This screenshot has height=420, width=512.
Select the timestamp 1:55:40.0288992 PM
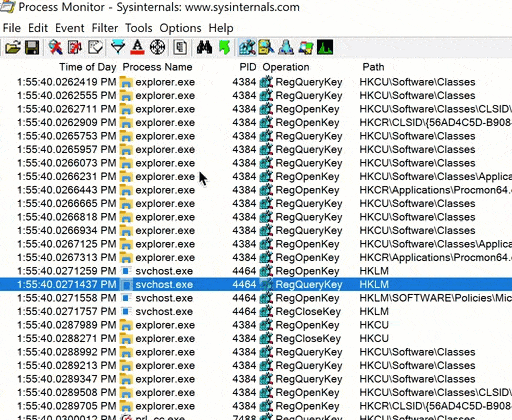coord(67,352)
